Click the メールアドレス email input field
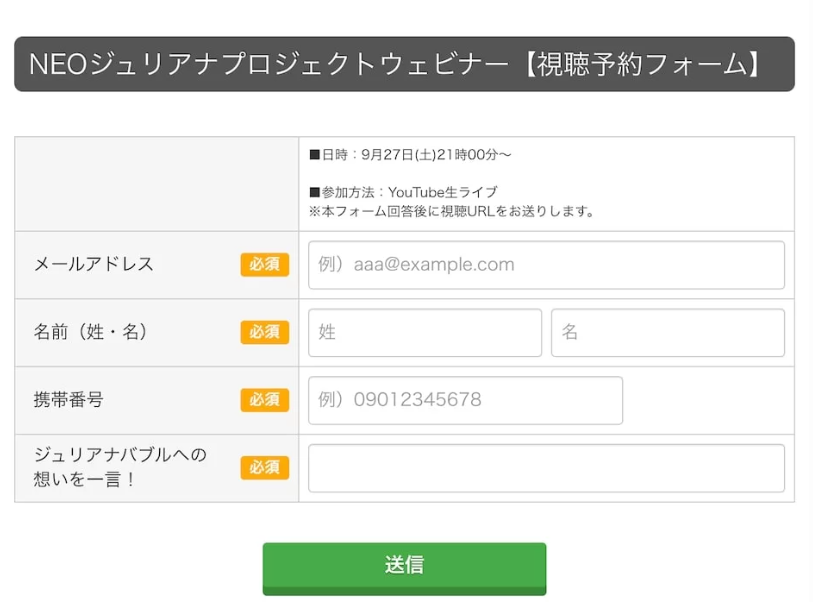Image resolution: width=813 pixels, height=602 pixels. tap(546, 265)
